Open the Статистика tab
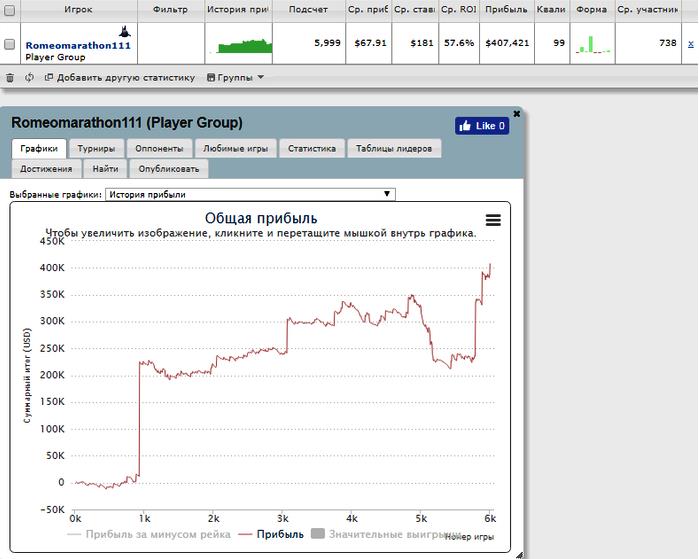Viewport: 699px width, 559px height. point(312,148)
